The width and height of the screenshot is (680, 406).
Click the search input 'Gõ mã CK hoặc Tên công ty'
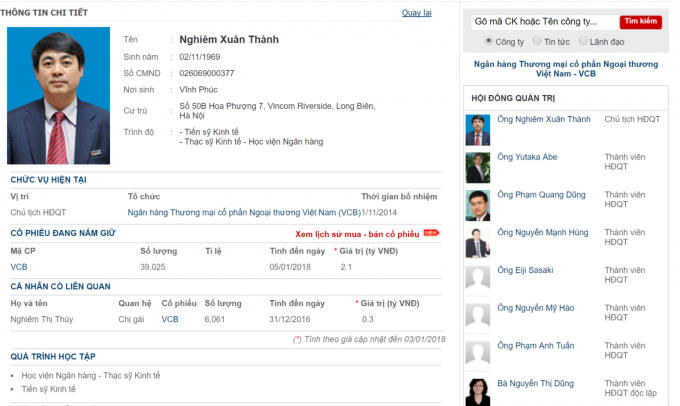tap(545, 21)
